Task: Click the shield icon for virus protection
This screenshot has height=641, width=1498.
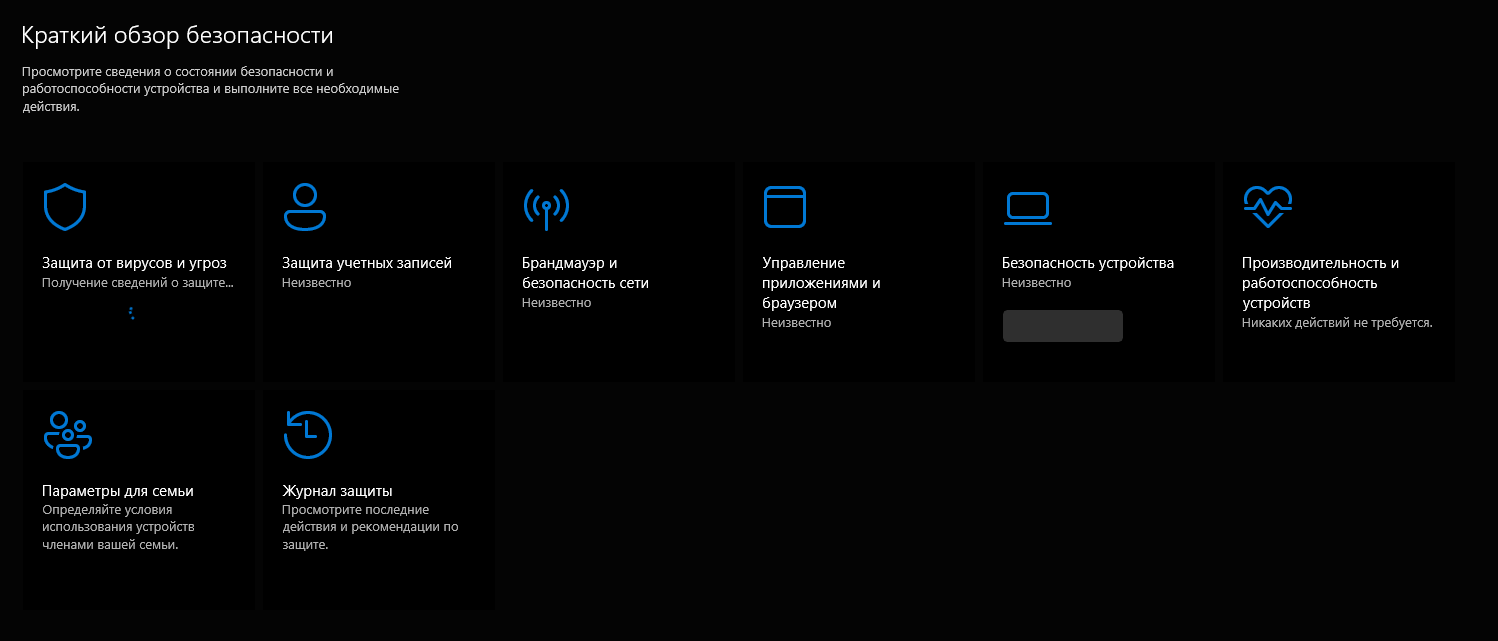Action: (x=65, y=207)
